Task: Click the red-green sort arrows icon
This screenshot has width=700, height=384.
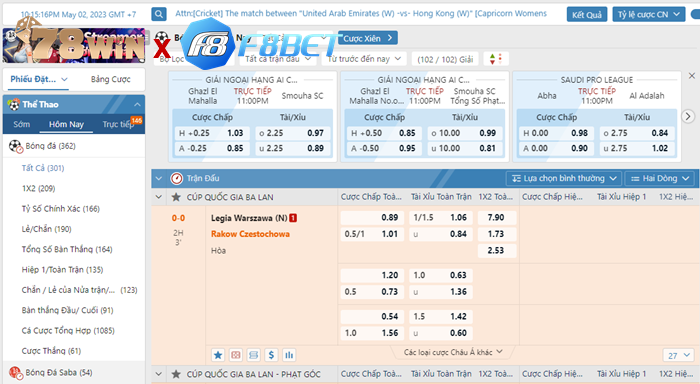Action: pos(496,59)
